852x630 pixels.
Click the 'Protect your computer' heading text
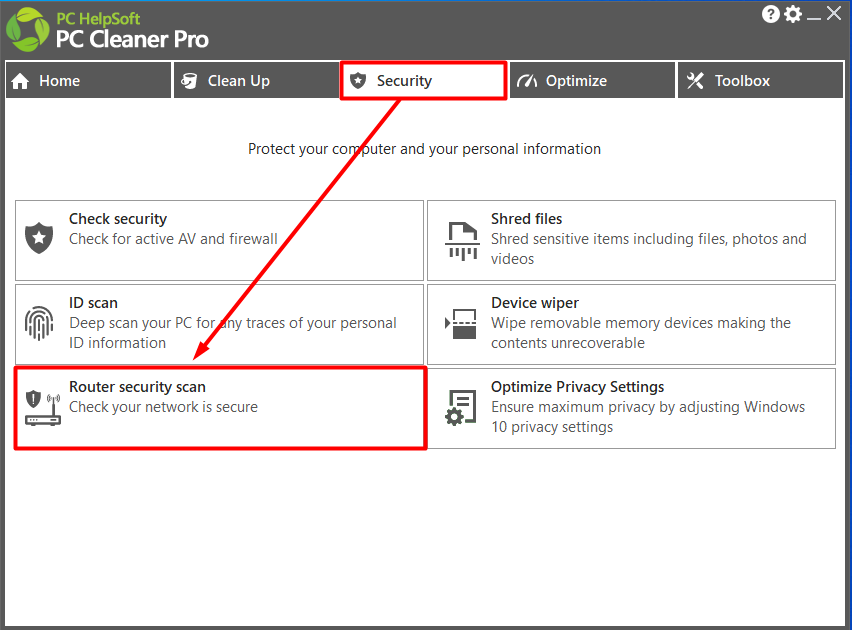click(x=424, y=149)
